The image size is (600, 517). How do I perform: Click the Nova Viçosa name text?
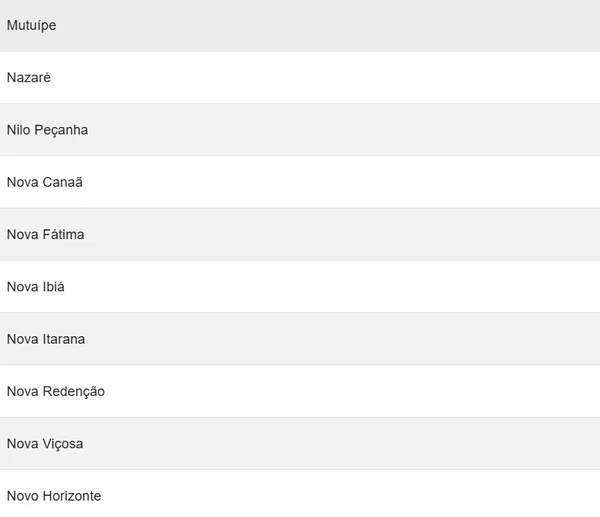44,443
